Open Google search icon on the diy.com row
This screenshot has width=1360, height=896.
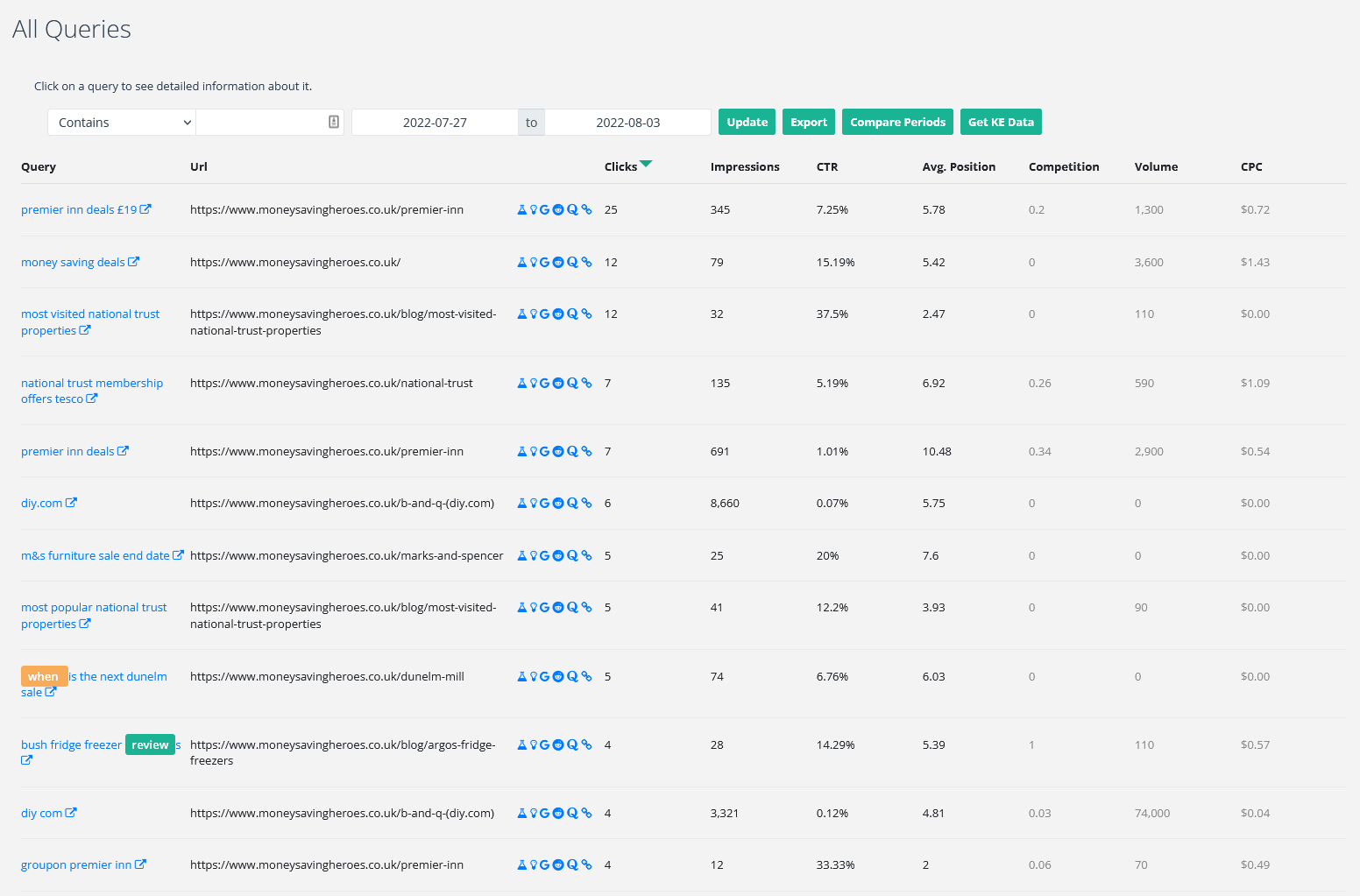(x=544, y=503)
